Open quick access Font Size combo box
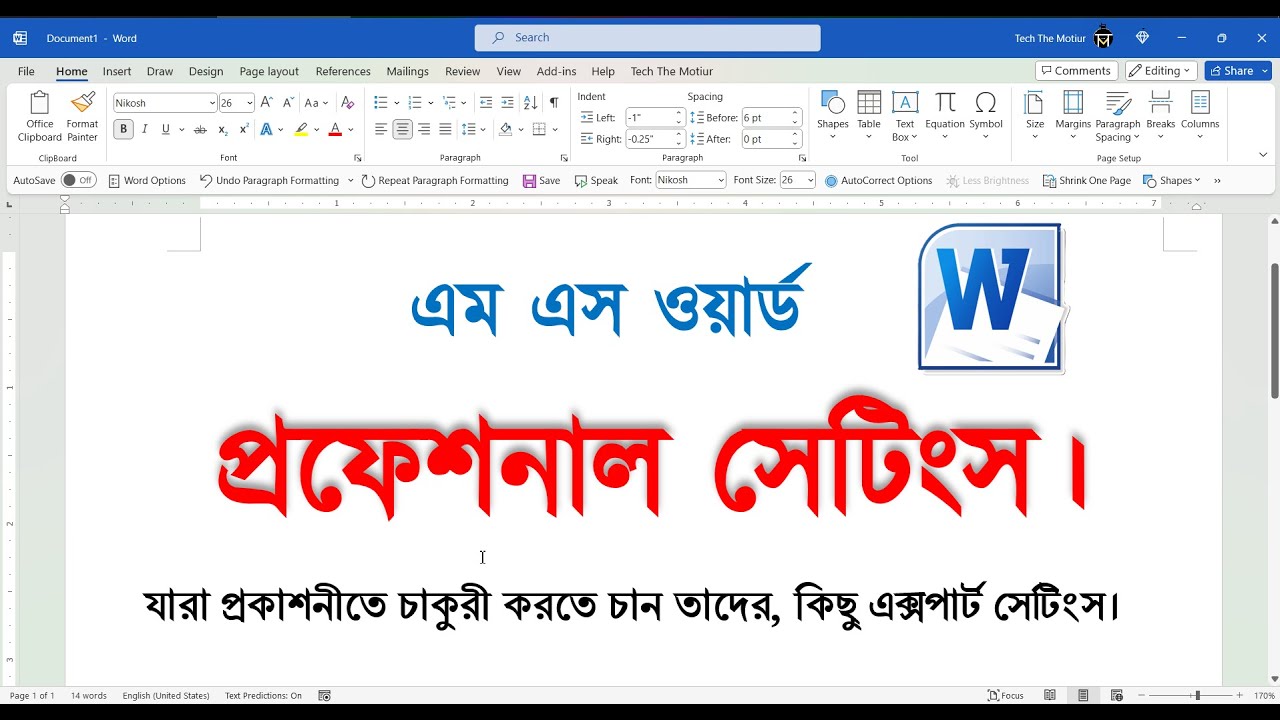The height and width of the screenshot is (720, 1280). [798, 180]
